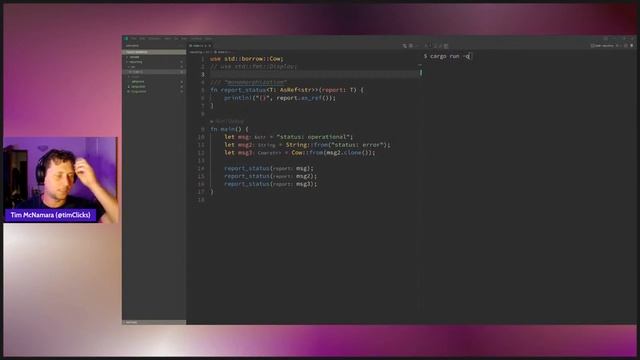Click the 'use std::borrow::Cow;' code line
Image resolution: width=640 pixels, height=360 pixels.
pos(247,59)
